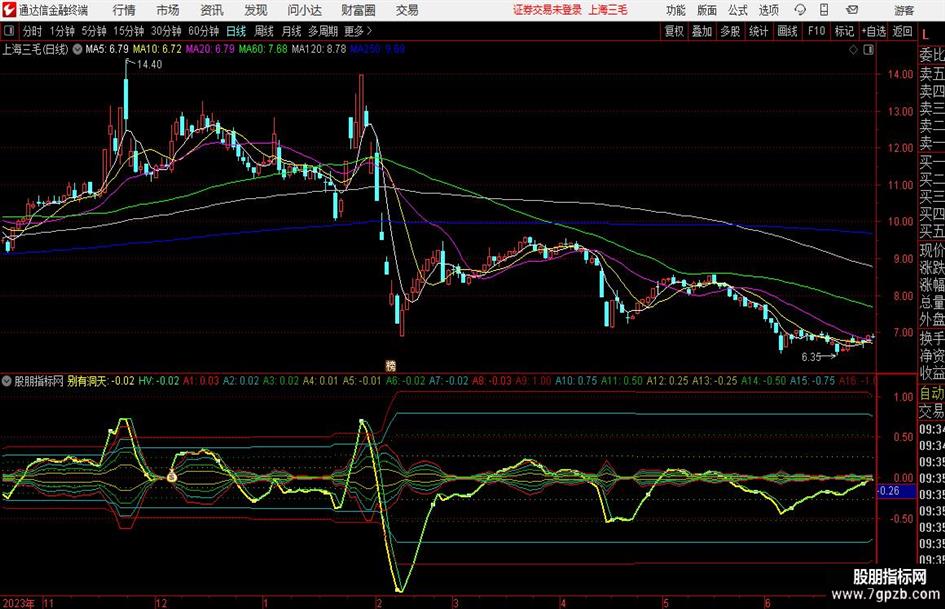Click the A10: 0.75 indicator label
This screenshot has height=609, width=945.
pyautogui.click(x=576, y=381)
